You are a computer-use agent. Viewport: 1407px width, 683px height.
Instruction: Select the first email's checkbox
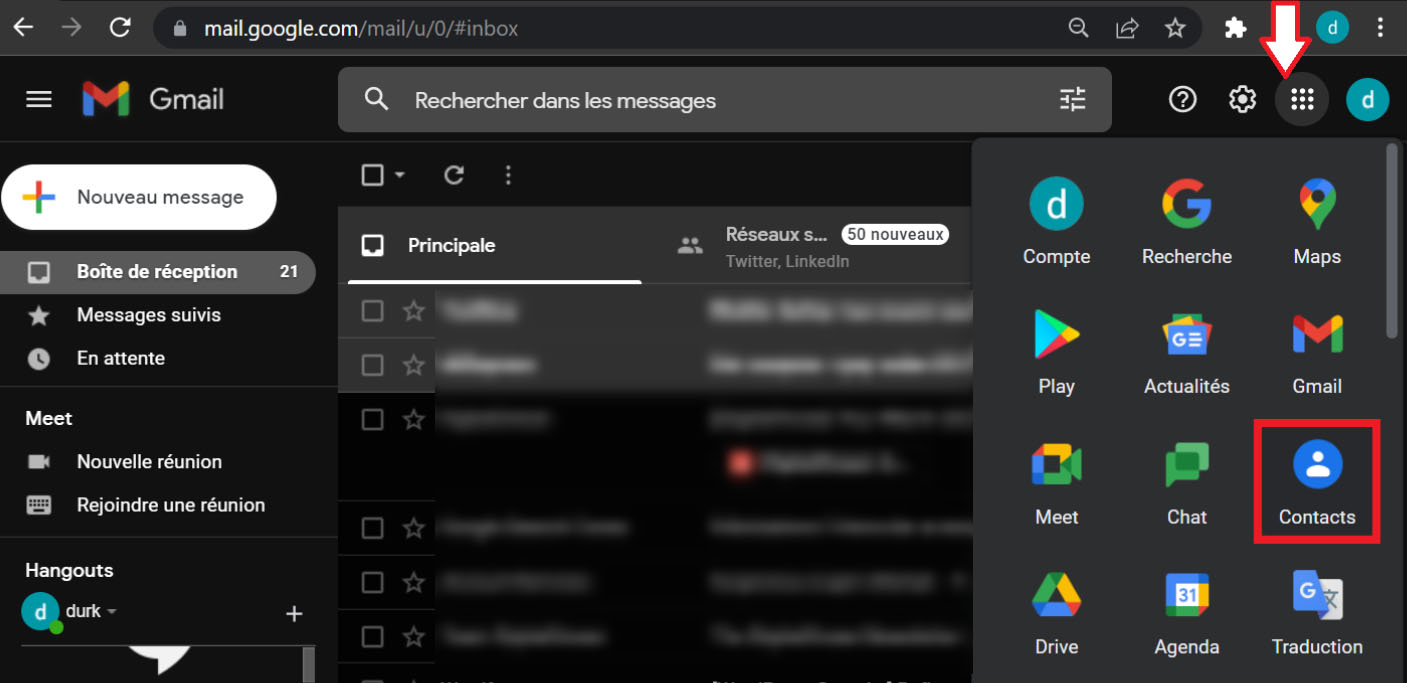point(373,310)
